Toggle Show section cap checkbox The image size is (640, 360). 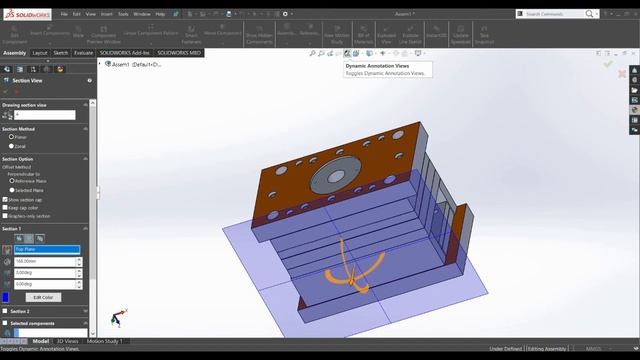(5, 200)
